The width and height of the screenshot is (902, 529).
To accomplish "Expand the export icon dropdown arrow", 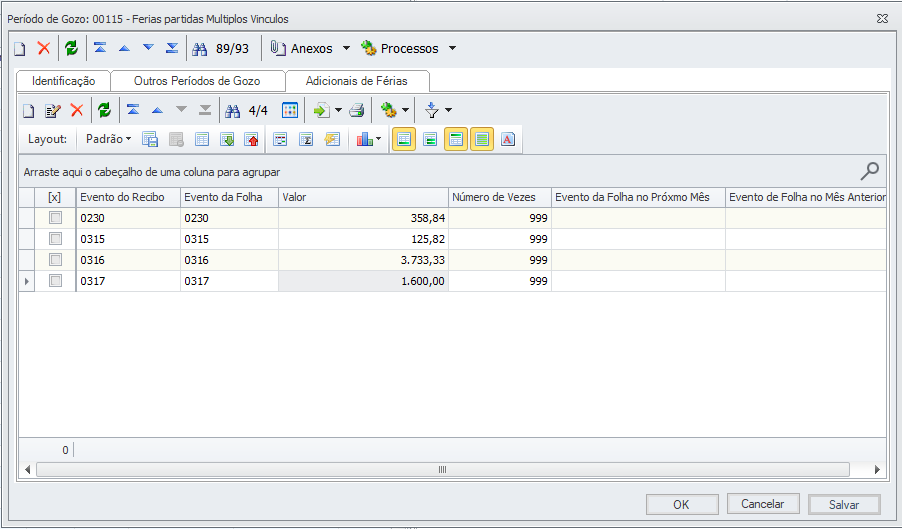I will click(338, 110).
